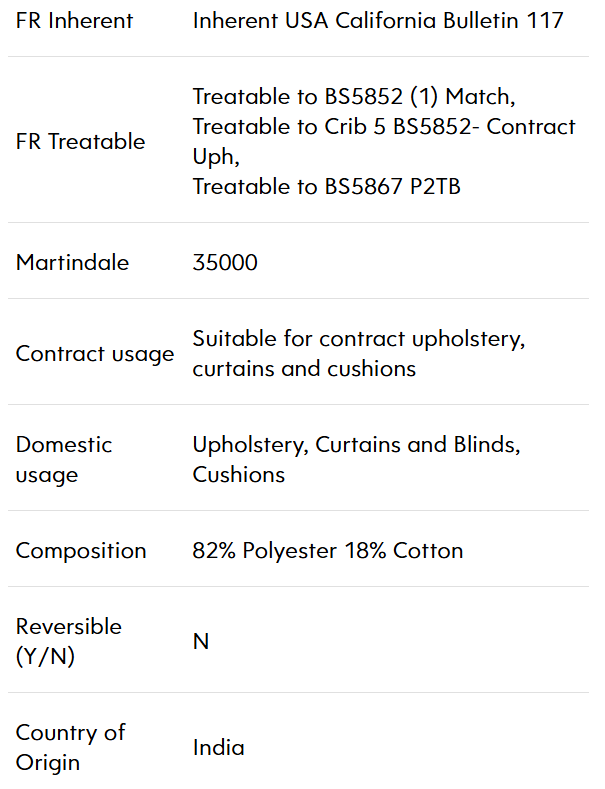This screenshot has height=789, width=605.
Task: Select the 82% Polyester 18% Cotton value
Action: tap(328, 550)
